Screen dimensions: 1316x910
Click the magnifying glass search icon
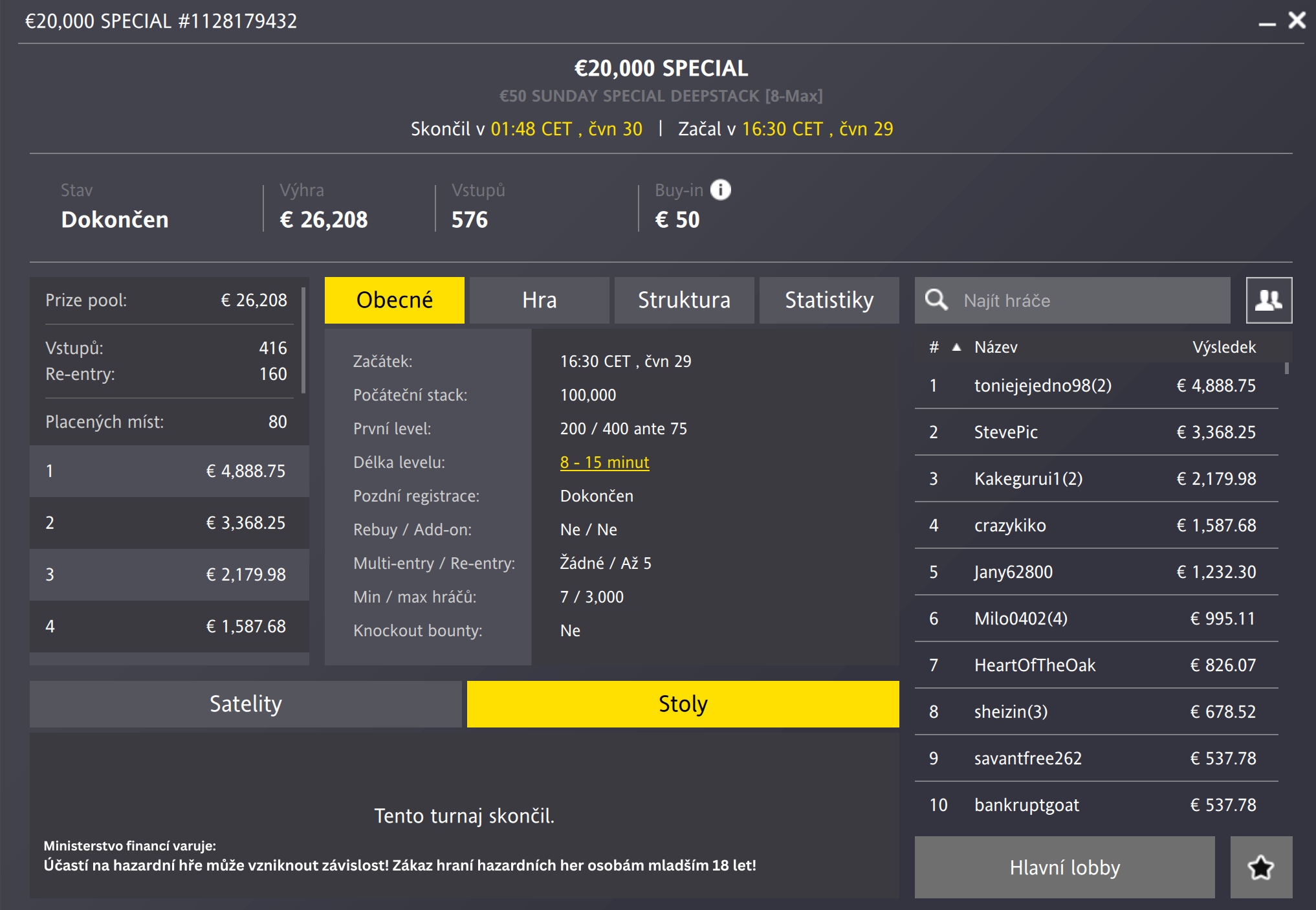tap(936, 300)
